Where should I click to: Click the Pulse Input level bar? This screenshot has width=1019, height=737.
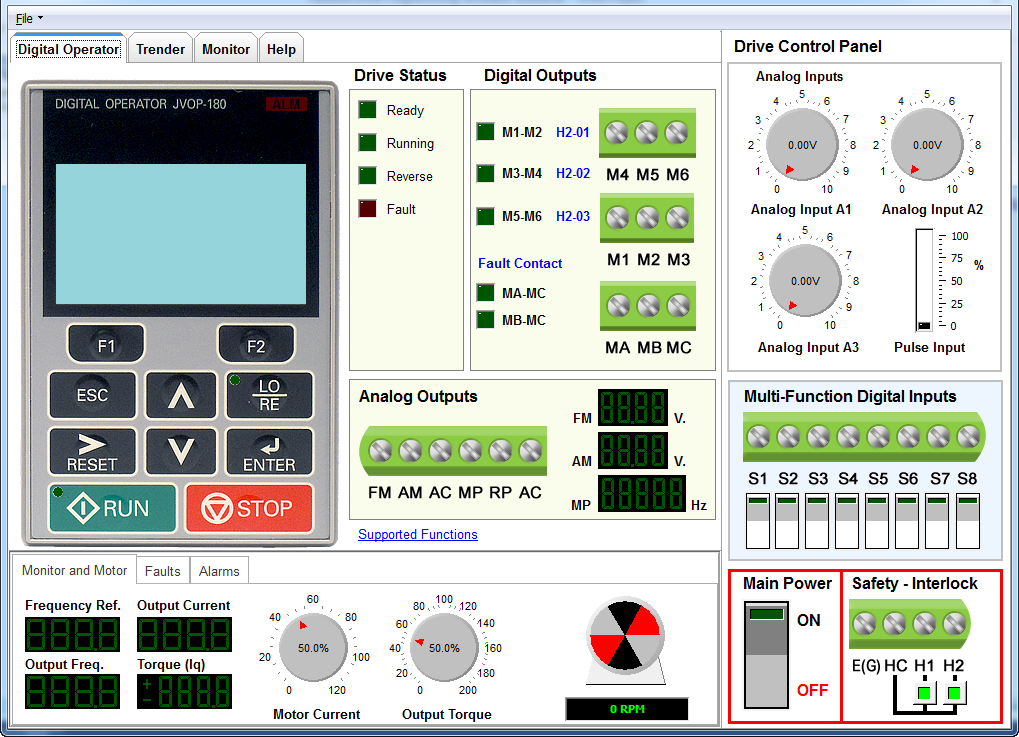(x=925, y=280)
